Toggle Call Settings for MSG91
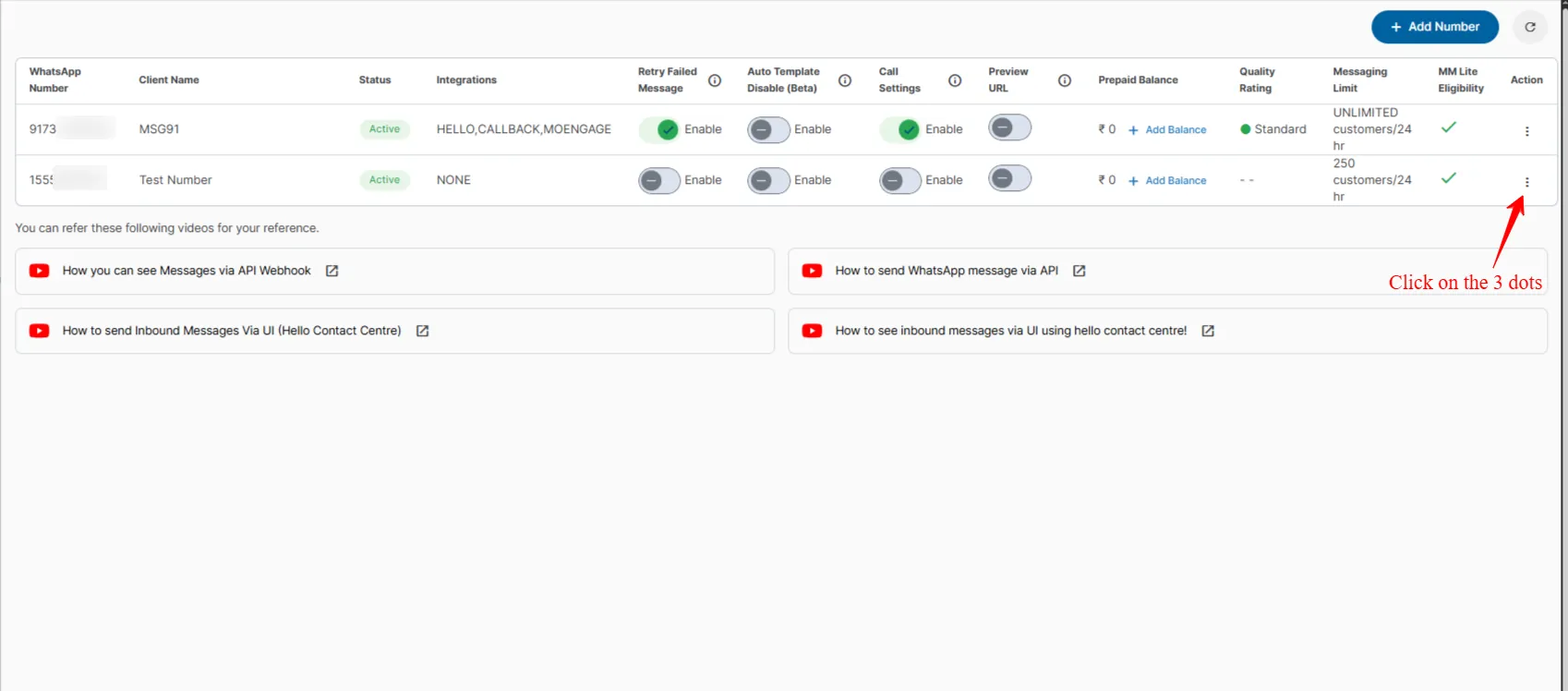 pyautogui.click(x=900, y=129)
